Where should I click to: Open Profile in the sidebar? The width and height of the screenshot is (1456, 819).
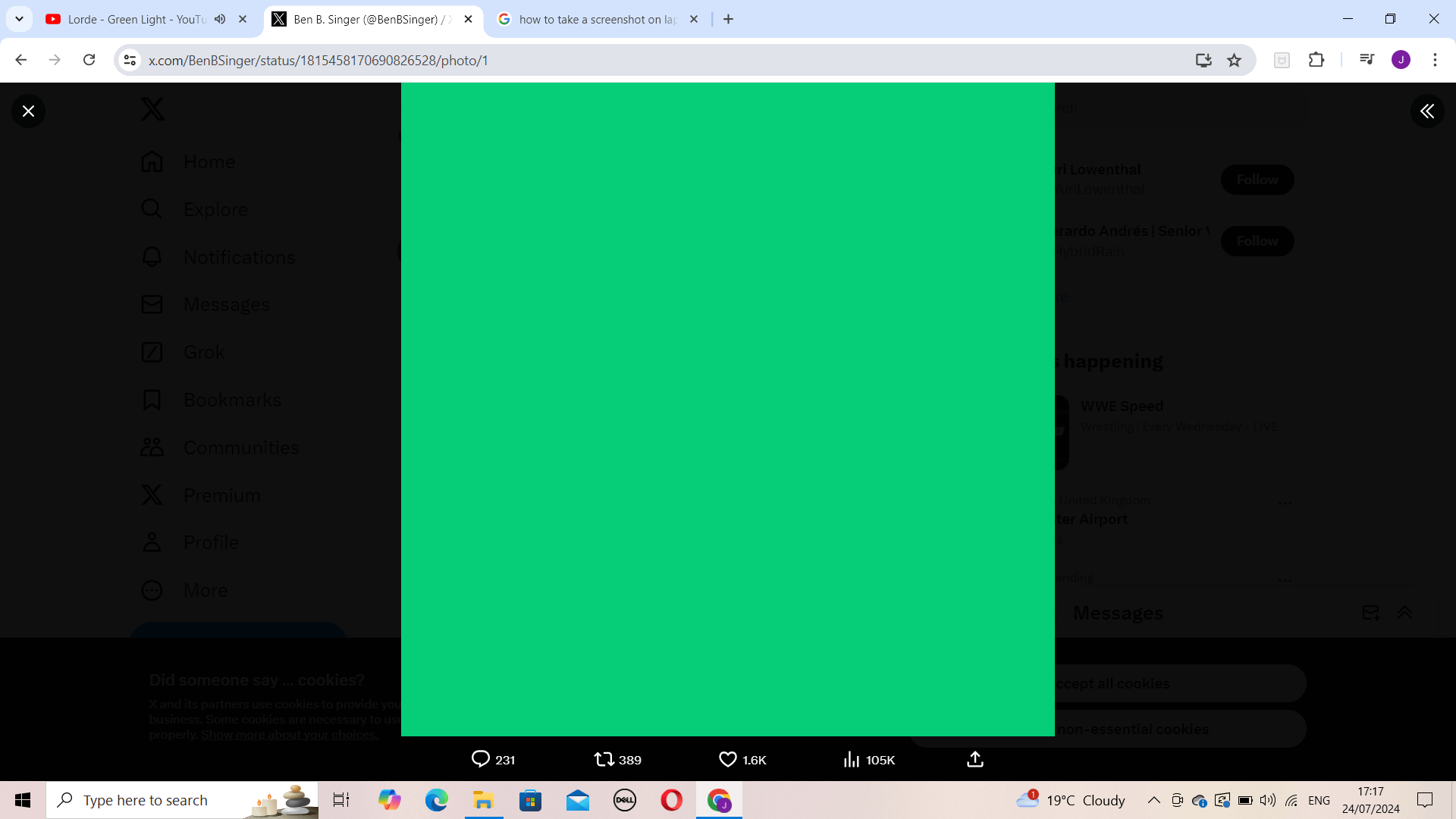point(190,542)
